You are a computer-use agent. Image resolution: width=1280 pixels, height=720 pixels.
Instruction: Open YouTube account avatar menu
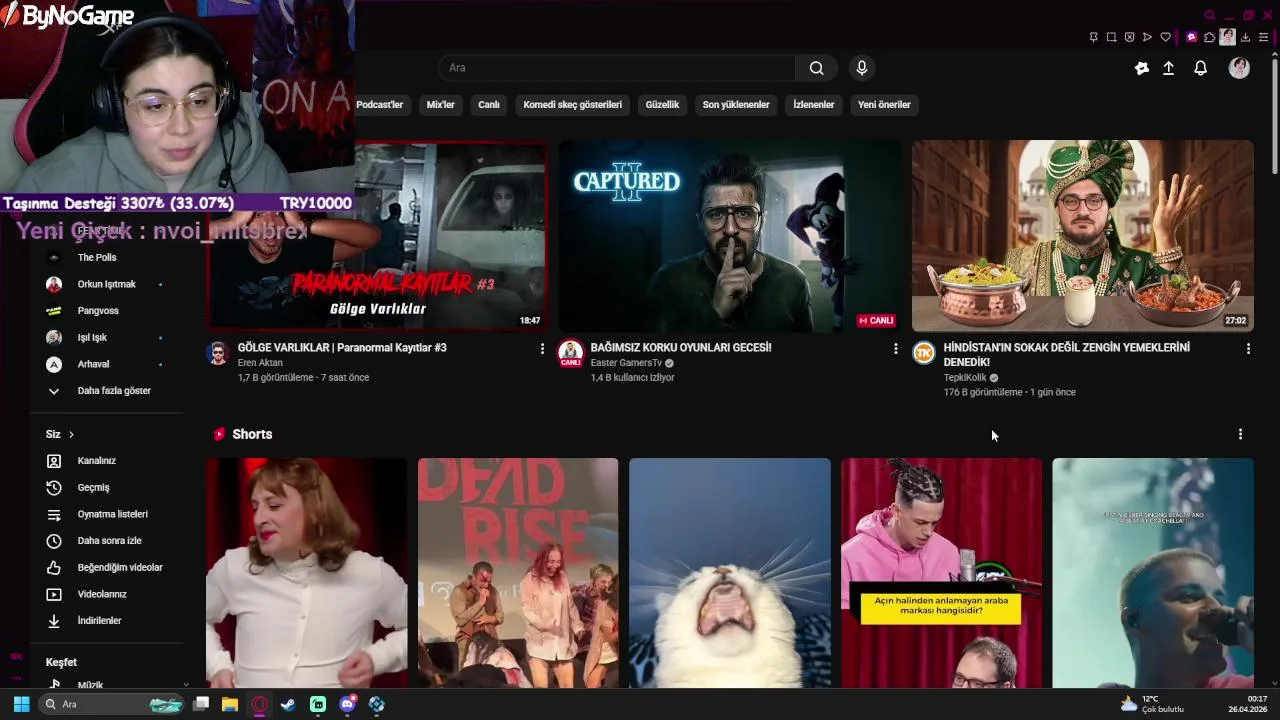click(1239, 68)
